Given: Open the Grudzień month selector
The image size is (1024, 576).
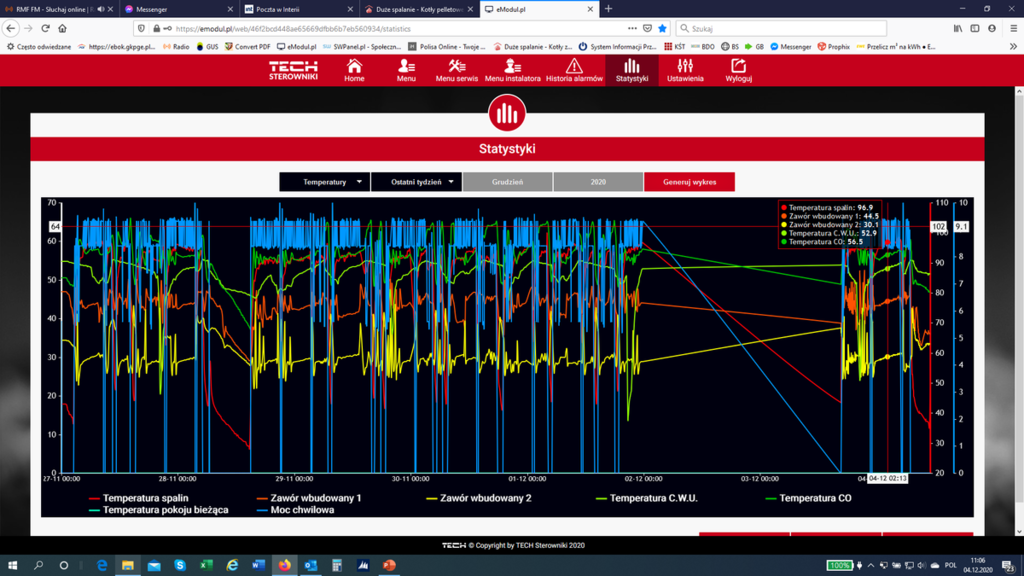Looking at the screenshot, I should pyautogui.click(x=507, y=182).
